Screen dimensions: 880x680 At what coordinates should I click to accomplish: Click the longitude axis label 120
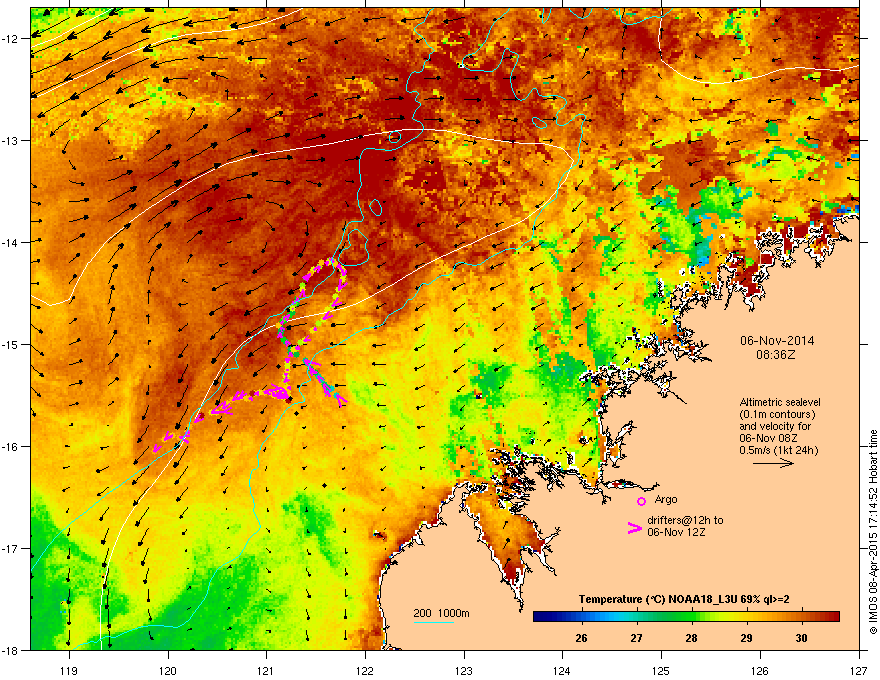click(168, 670)
